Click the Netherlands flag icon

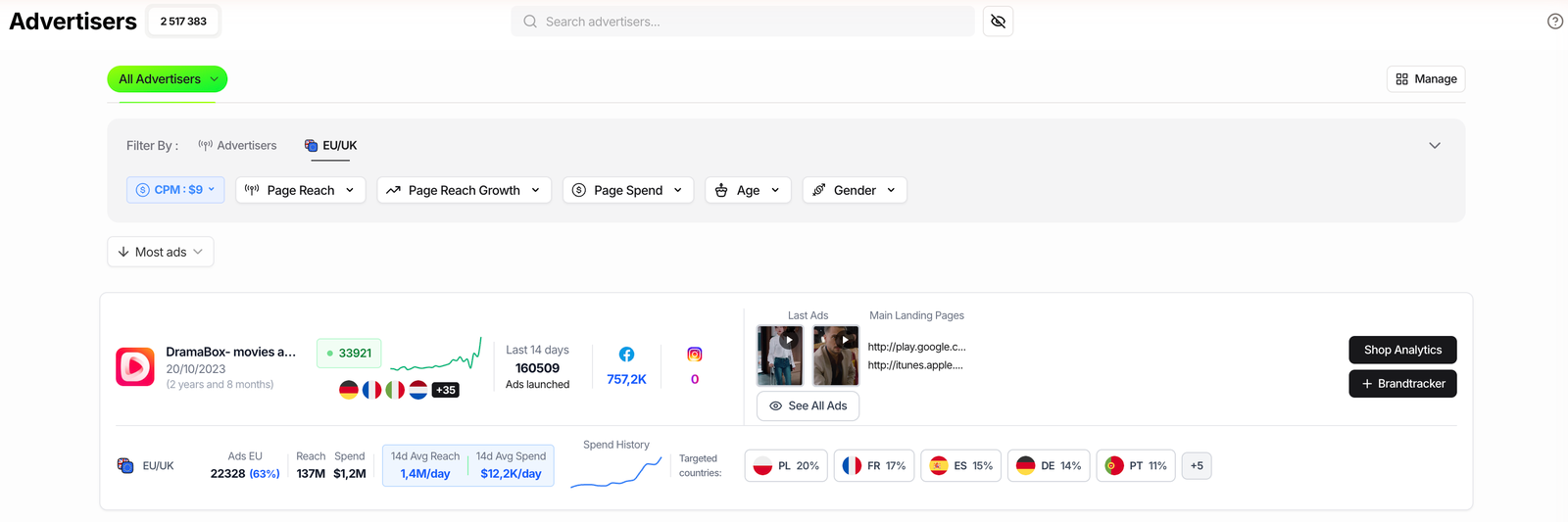pos(418,390)
